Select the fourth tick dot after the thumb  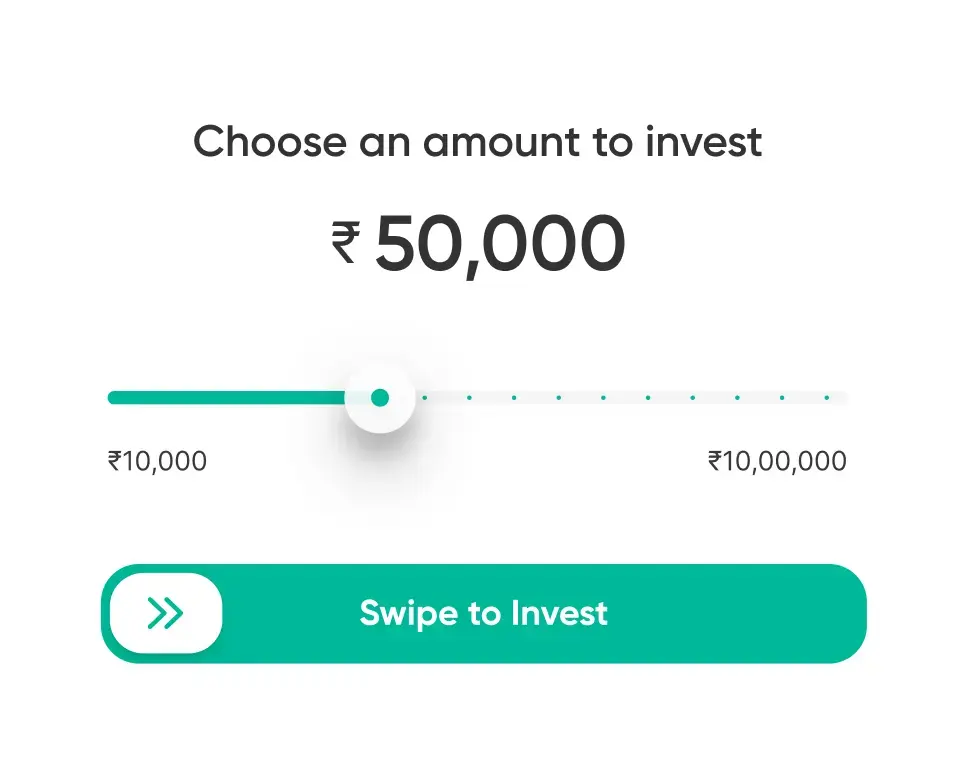(558, 397)
